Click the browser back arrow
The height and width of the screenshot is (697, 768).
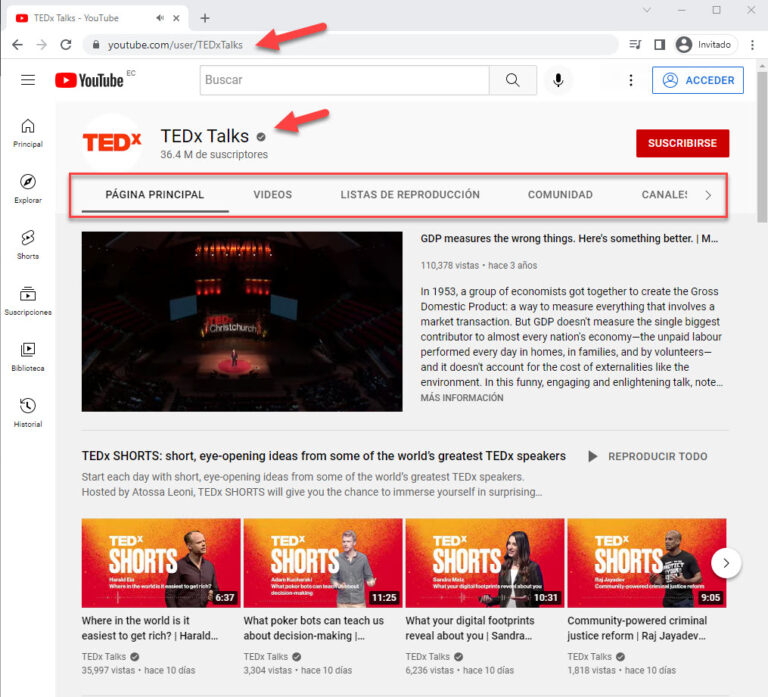[x=18, y=45]
